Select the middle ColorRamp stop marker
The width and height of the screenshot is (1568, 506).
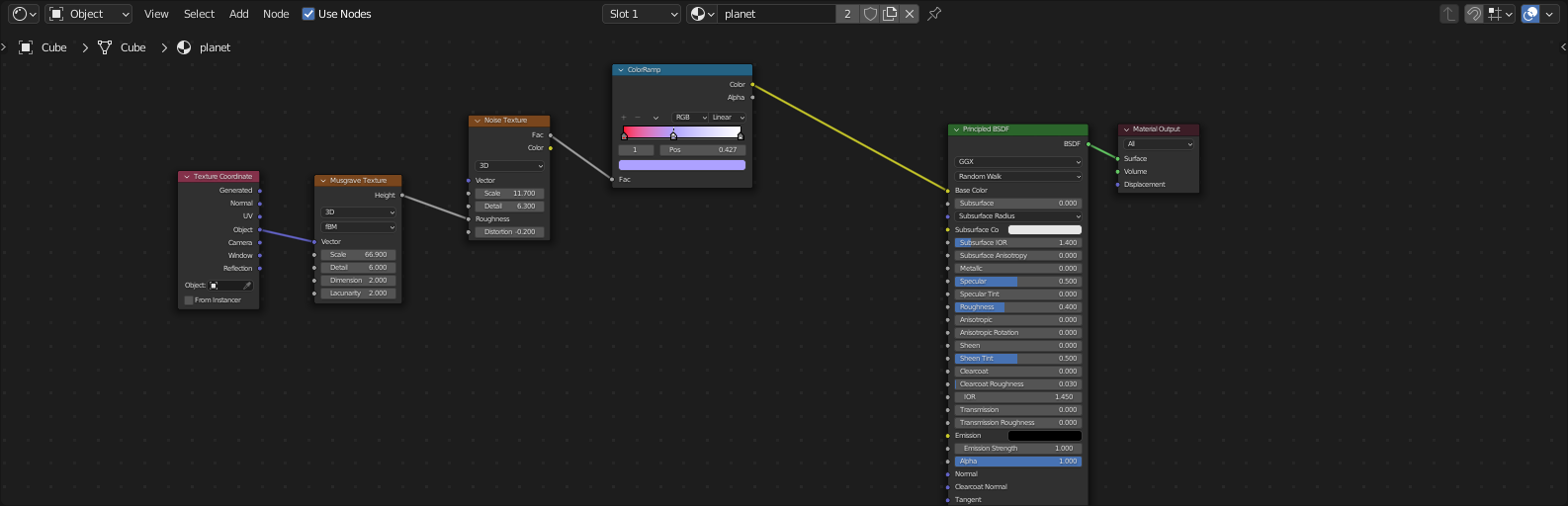coord(673,135)
